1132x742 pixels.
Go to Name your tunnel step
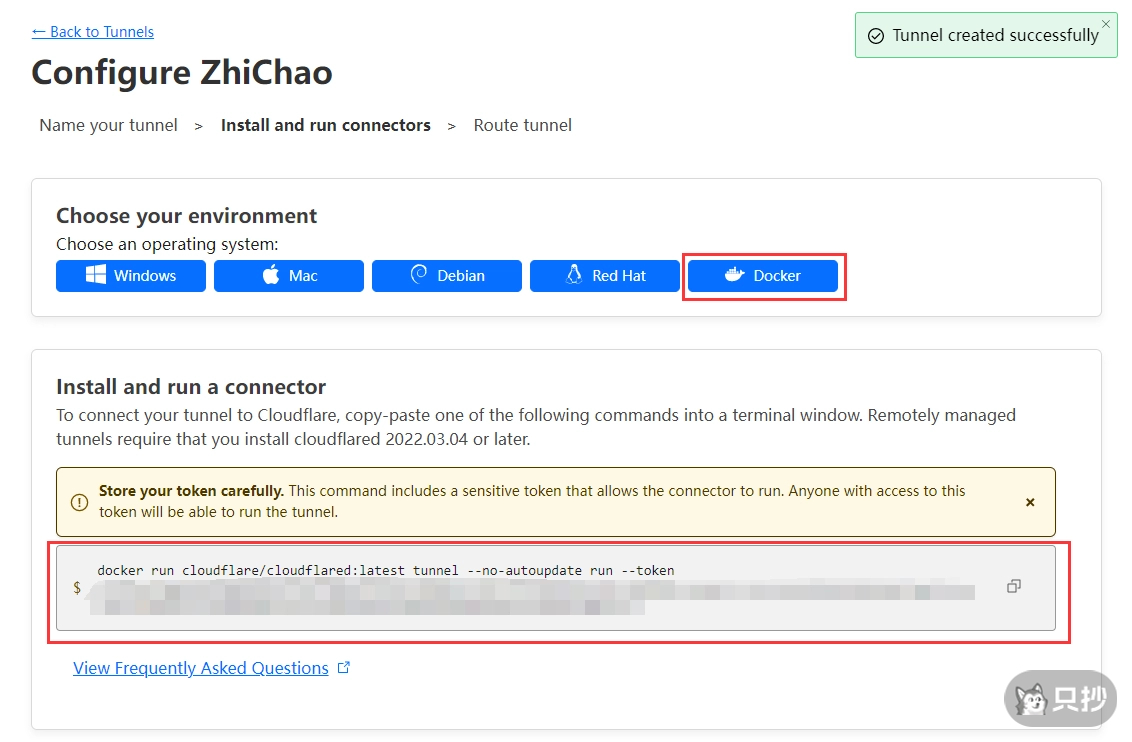(108, 125)
